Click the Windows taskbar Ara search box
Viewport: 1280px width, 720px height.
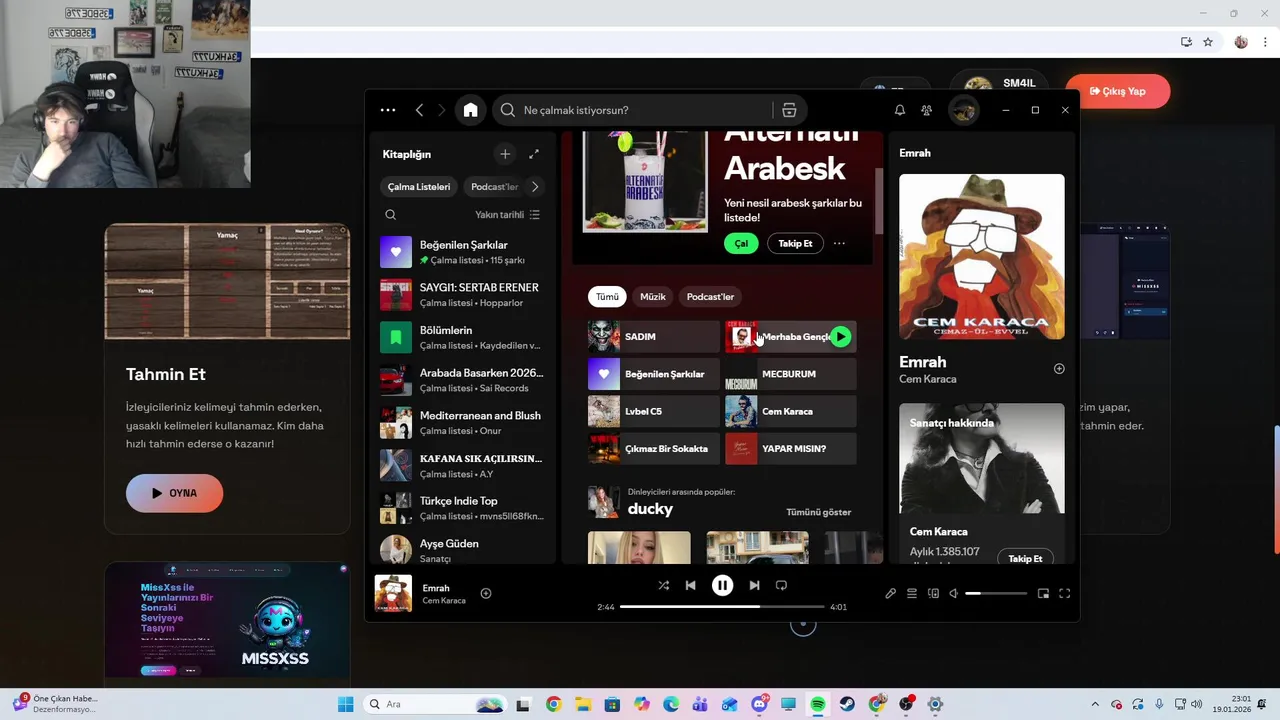point(434,704)
